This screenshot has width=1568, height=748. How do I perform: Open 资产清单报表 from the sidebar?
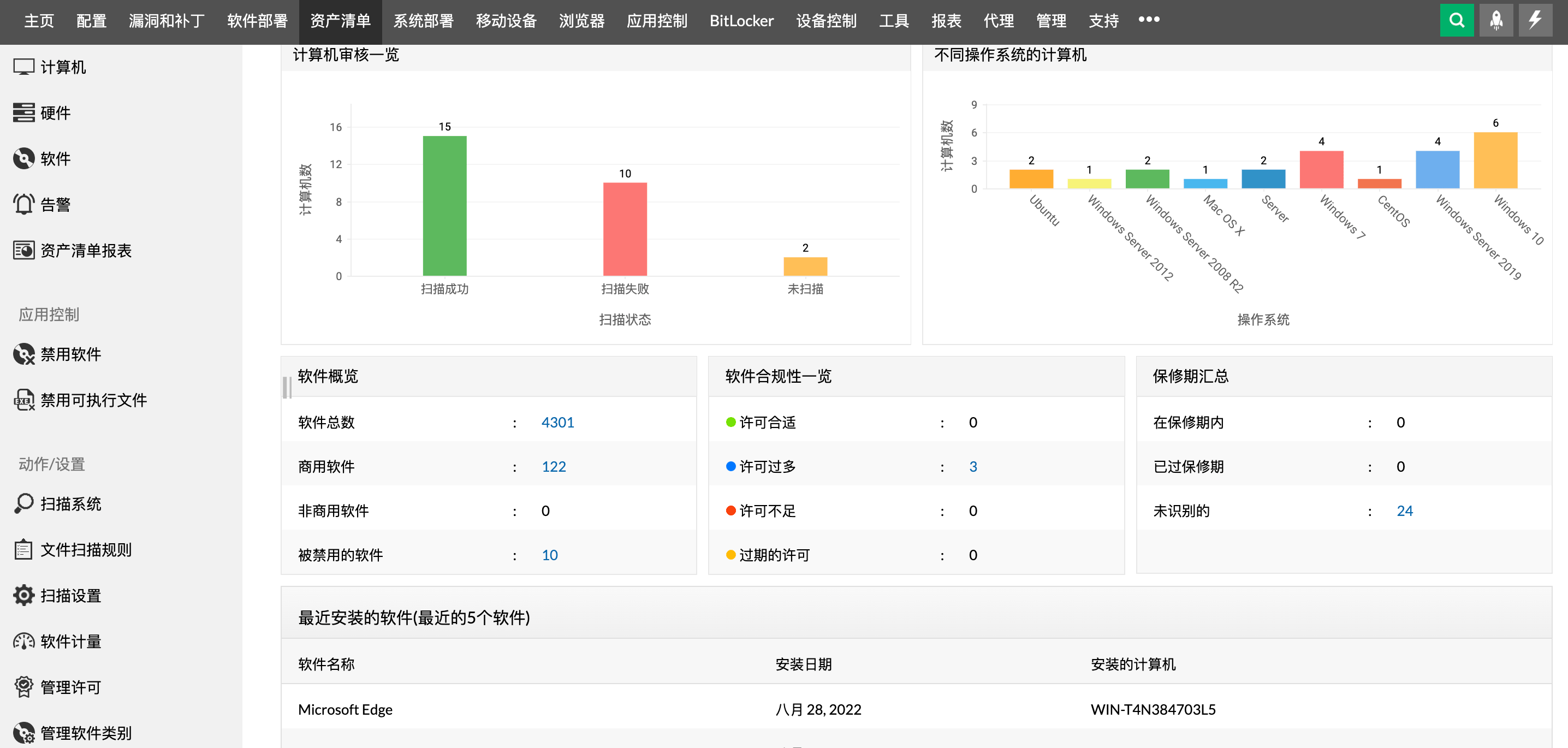coord(87,250)
